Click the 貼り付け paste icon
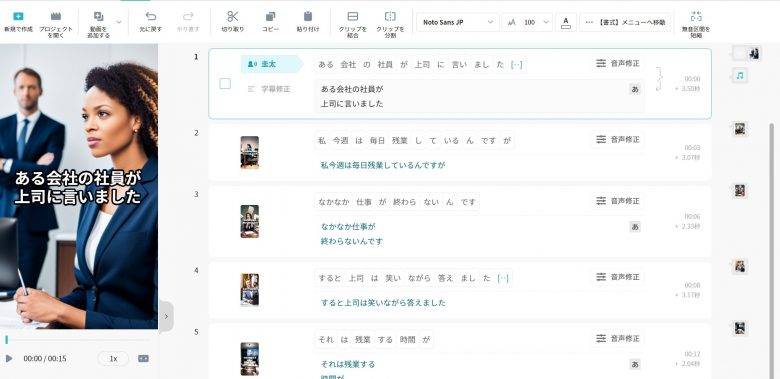 click(308, 16)
